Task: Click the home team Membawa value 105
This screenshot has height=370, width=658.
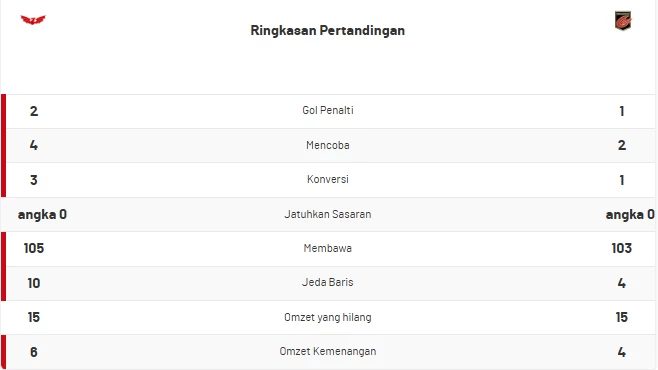Action: click(x=34, y=248)
